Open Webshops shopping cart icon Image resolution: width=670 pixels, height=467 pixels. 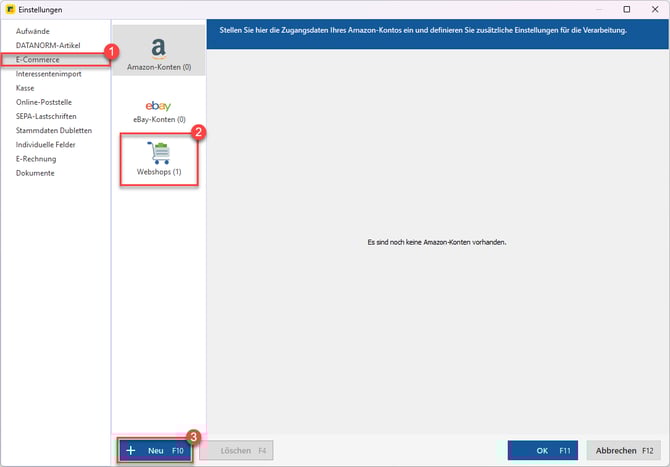click(x=158, y=153)
